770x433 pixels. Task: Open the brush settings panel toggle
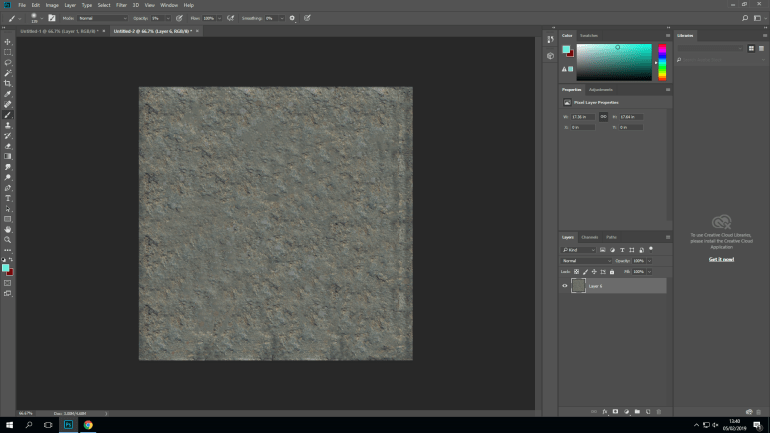(x=52, y=18)
